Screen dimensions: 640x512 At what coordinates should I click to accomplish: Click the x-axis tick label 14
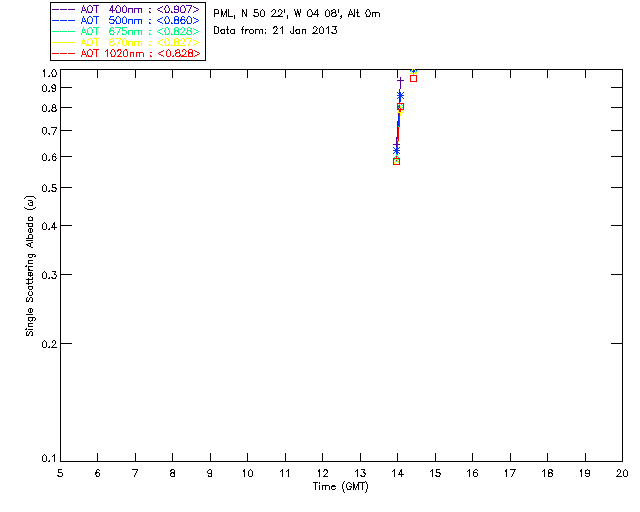398,473
